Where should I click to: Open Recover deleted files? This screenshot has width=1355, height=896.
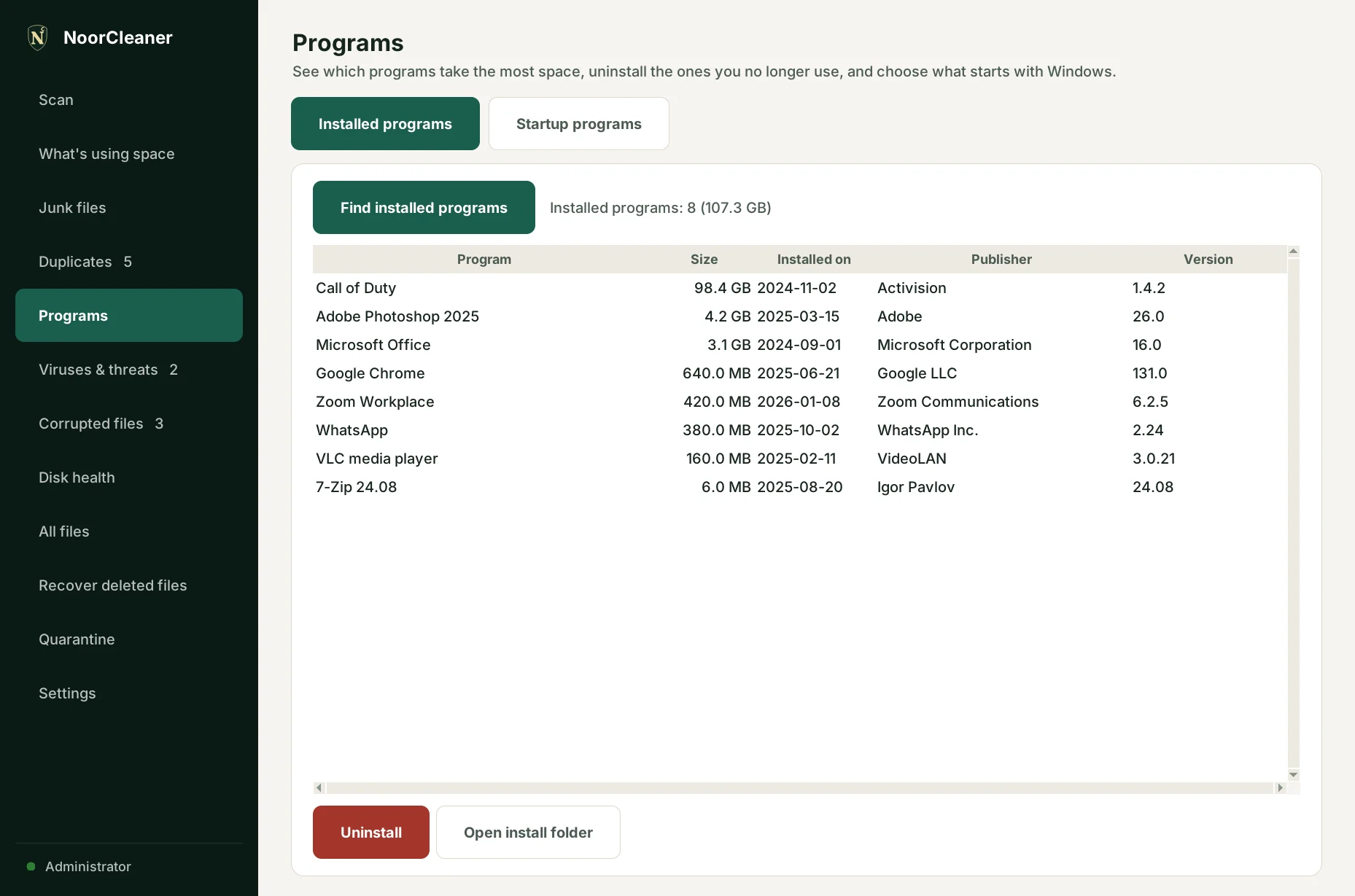[x=129, y=585]
